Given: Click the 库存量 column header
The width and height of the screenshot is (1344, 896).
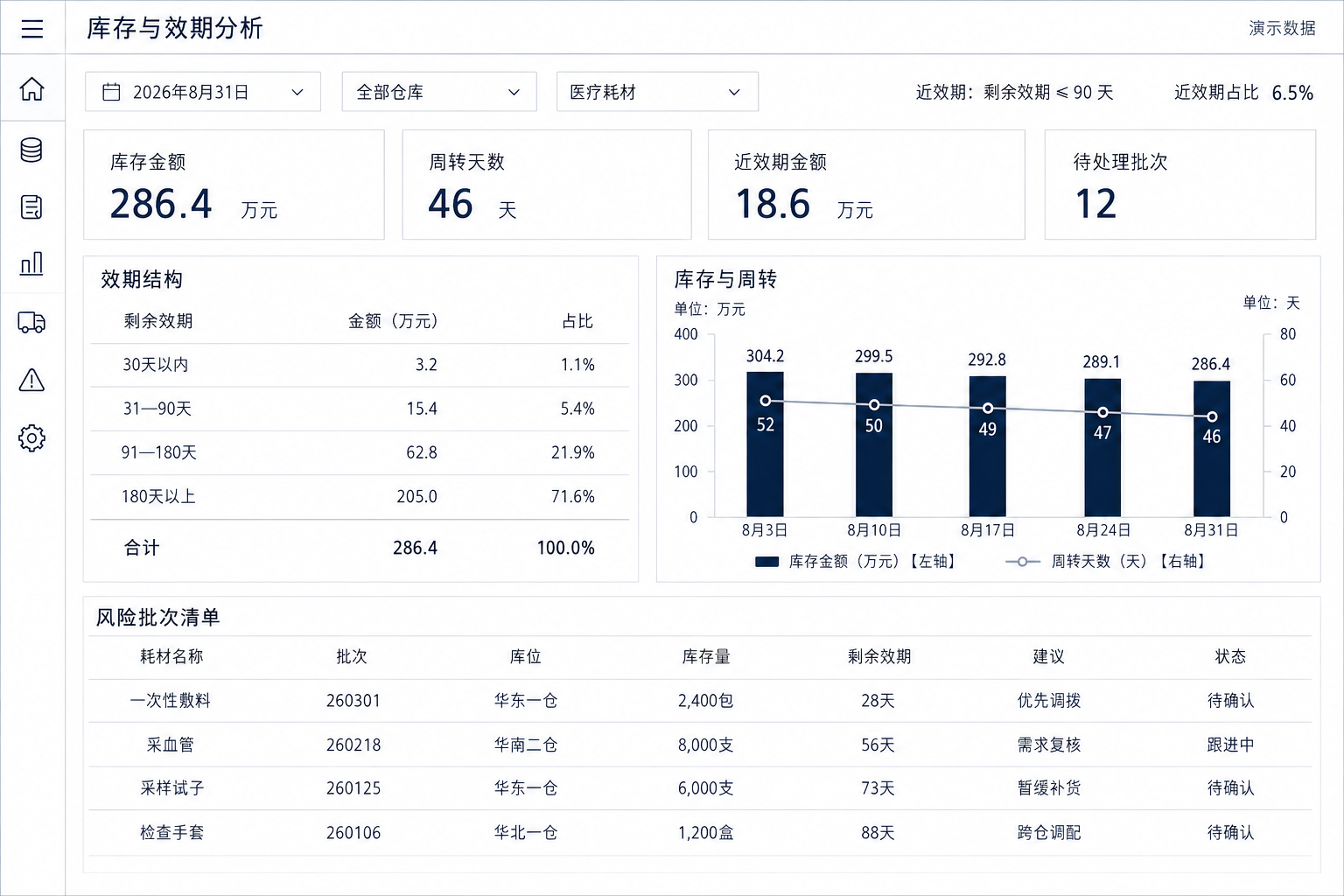Looking at the screenshot, I should click(706, 656).
